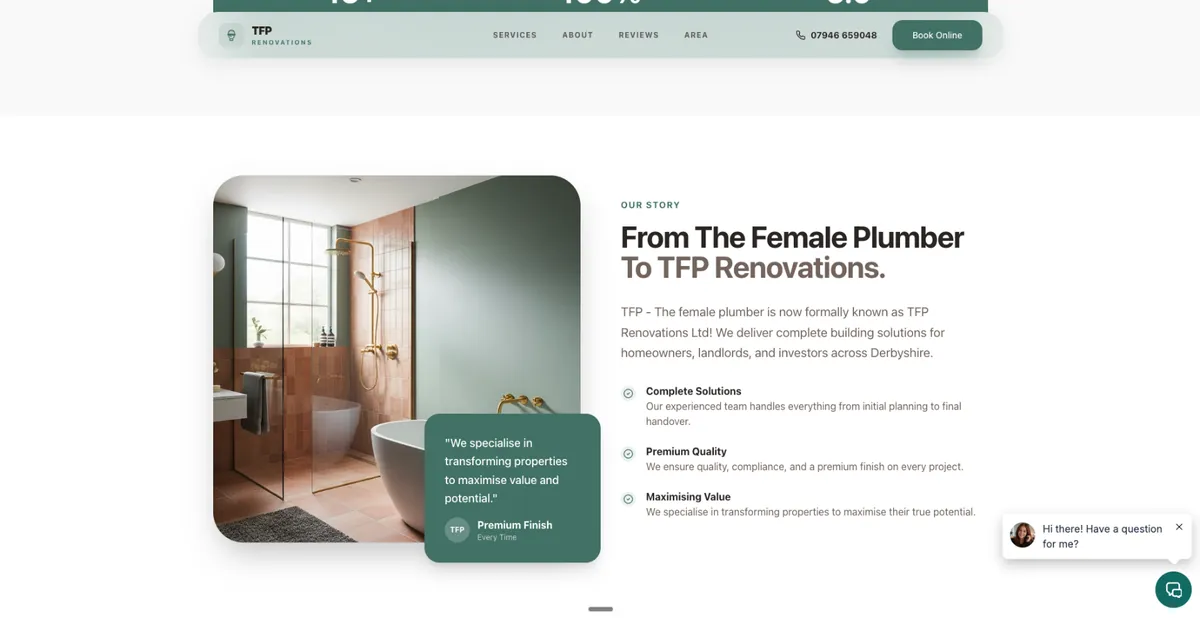Click the "Complete Solutions" title
The image size is (1200, 618).
coord(693,391)
